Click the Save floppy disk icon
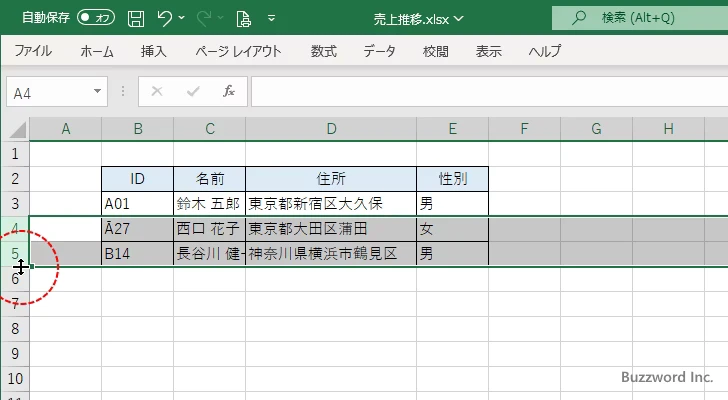728x400 pixels. click(136, 19)
